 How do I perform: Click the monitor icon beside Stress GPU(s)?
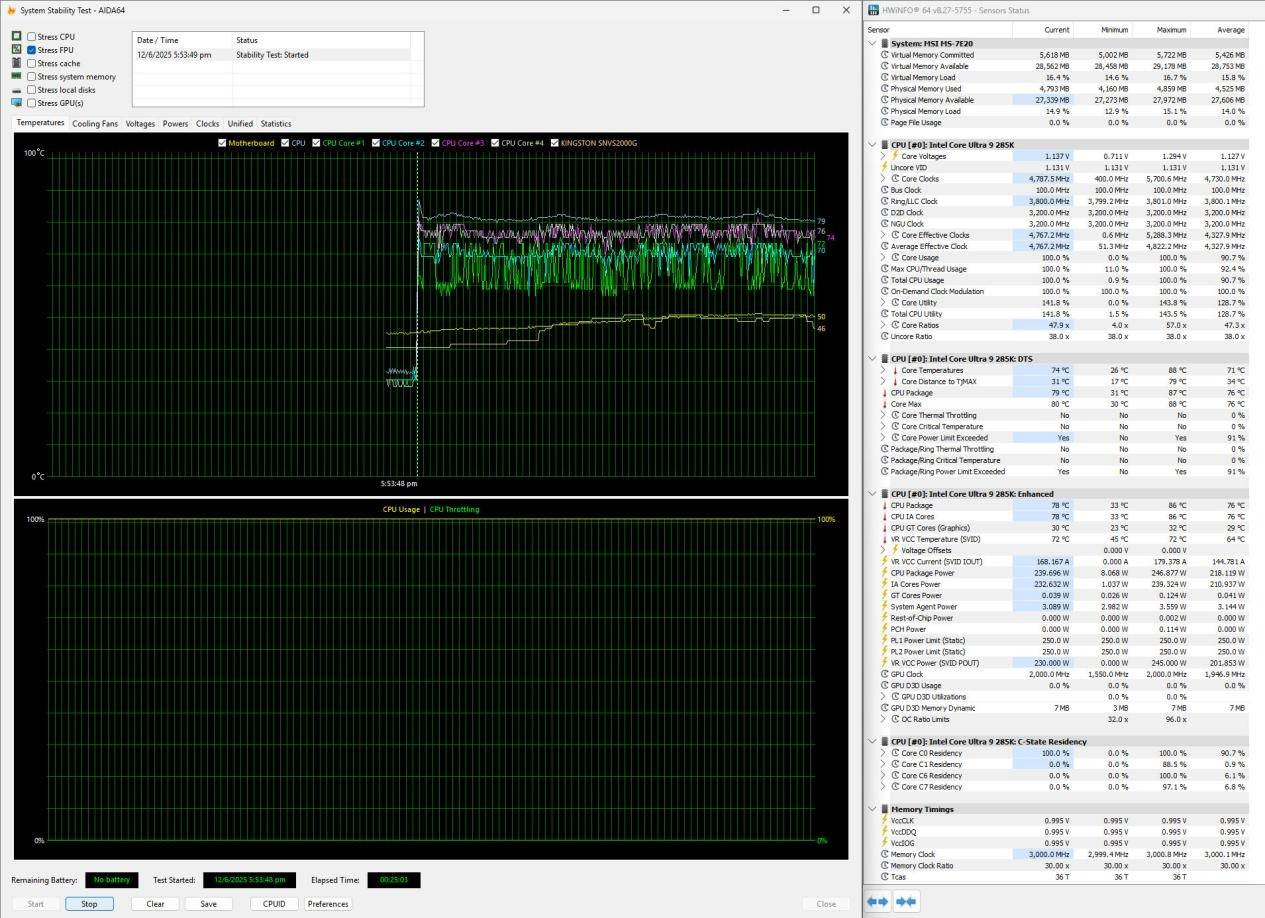[17, 103]
